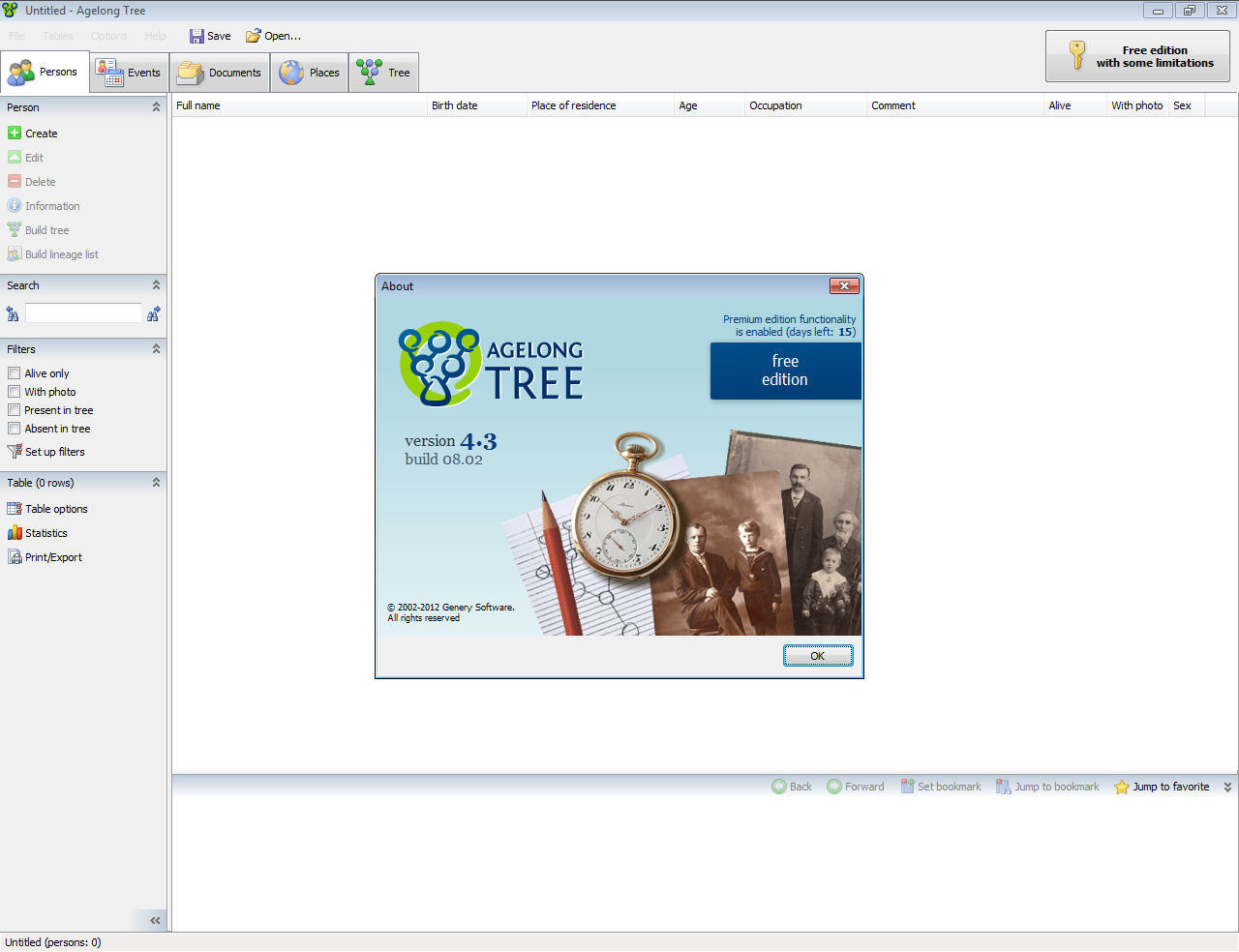The width and height of the screenshot is (1239, 952).
Task: Click the Statistics bar chart icon
Action: [15, 532]
